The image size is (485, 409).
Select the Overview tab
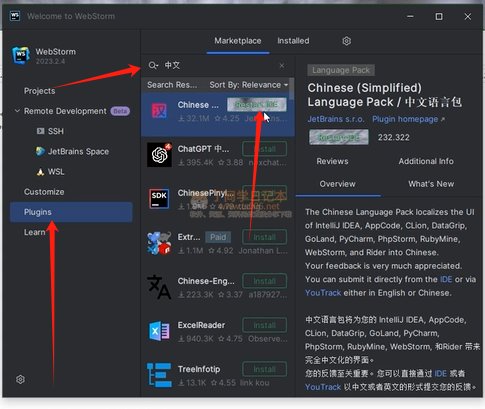pyautogui.click(x=337, y=184)
